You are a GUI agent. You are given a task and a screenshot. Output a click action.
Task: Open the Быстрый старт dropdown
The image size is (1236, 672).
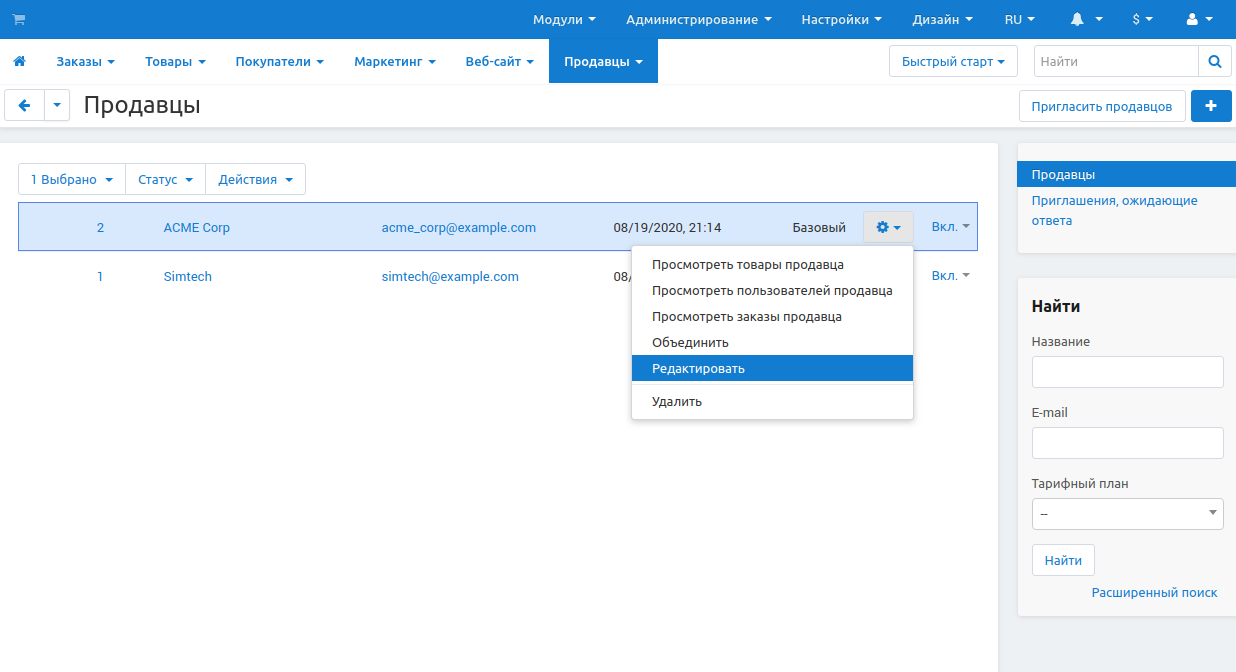pos(952,62)
